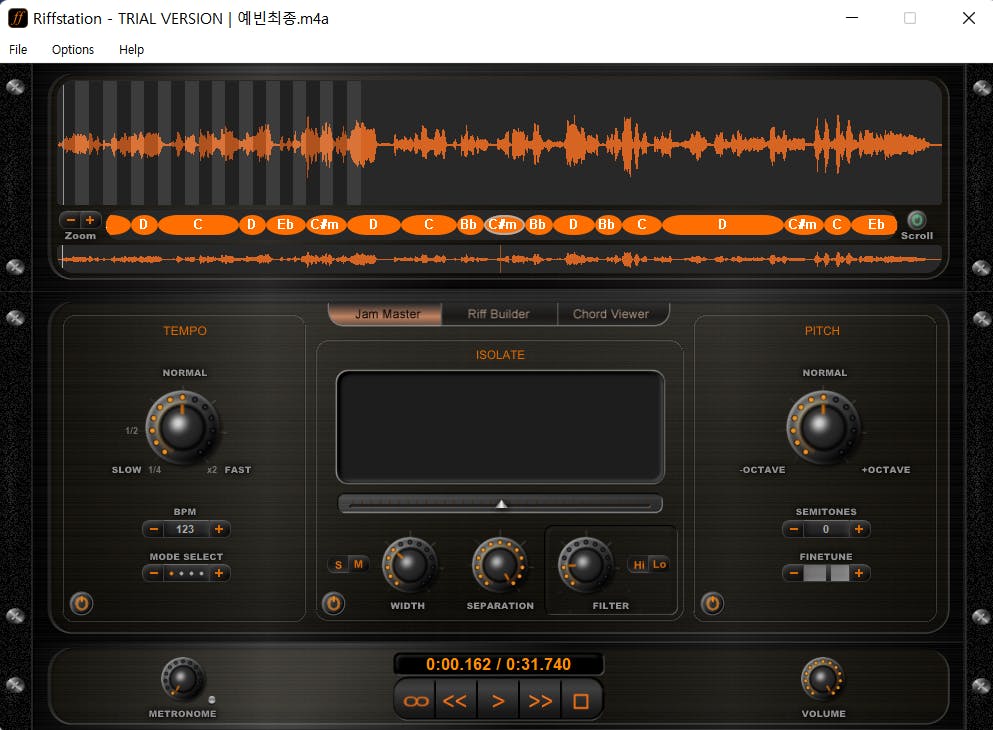
Task: Click the Semitones value field
Action: coord(826,529)
